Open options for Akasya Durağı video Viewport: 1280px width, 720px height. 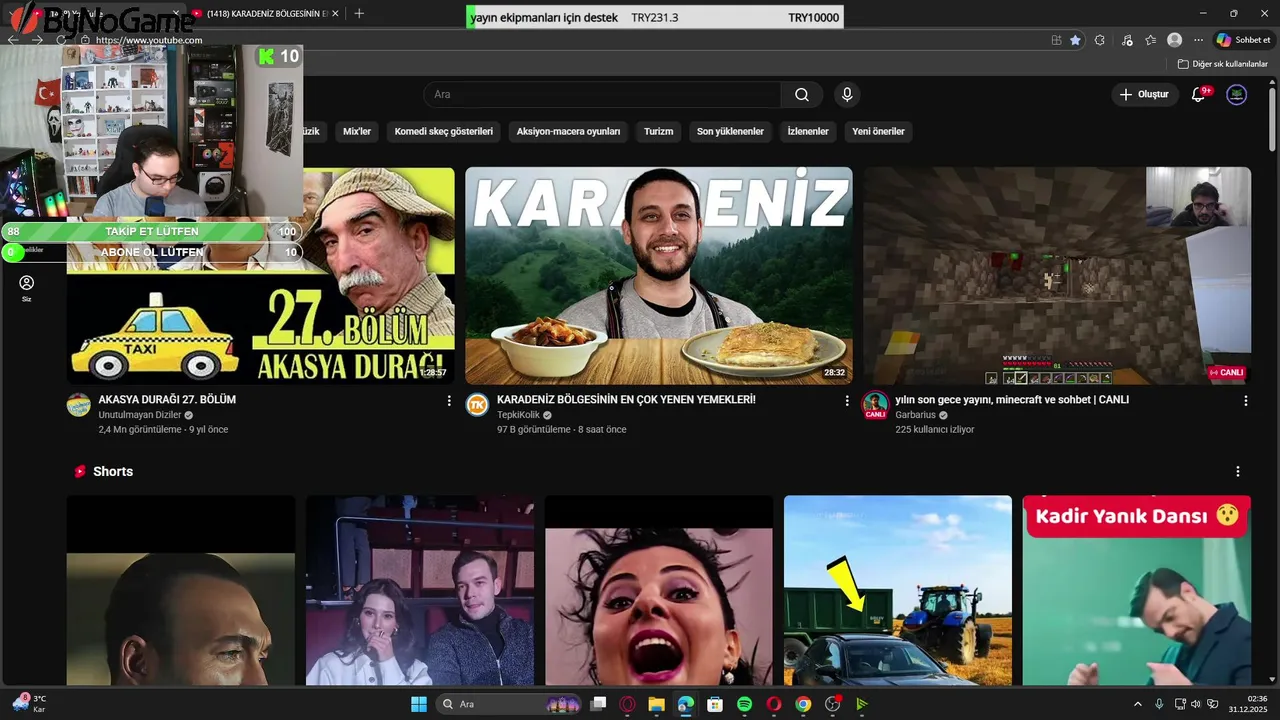pos(448,400)
